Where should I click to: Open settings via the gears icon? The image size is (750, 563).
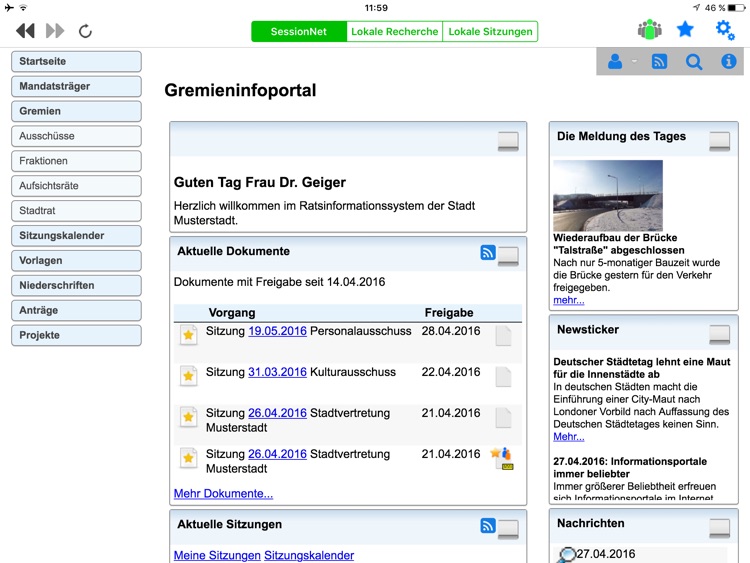(x=725, y=30)
